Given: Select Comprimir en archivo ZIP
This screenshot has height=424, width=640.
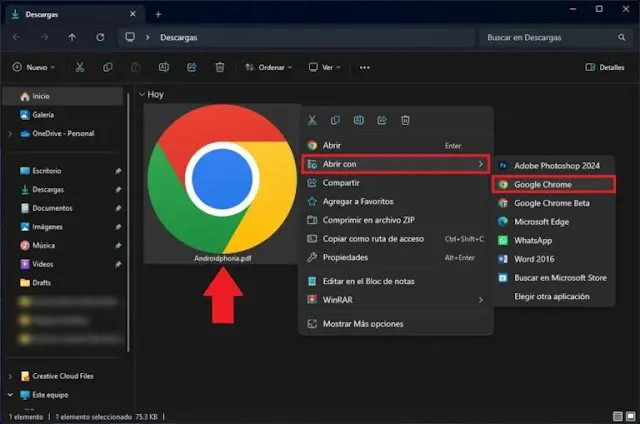Looking at the screenshot, I should click(x=395, y=220).
